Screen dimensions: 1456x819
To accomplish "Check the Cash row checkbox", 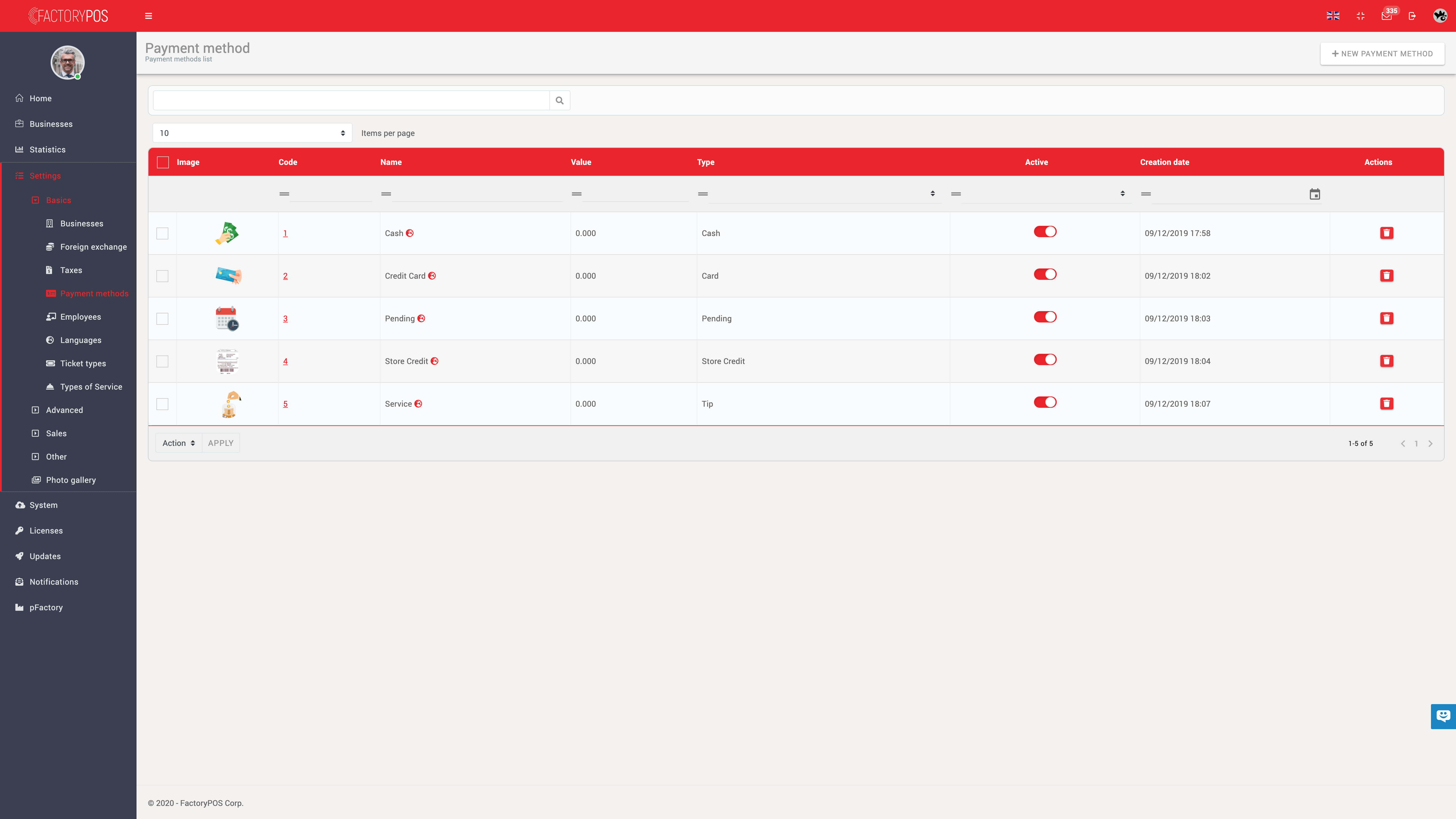I will point(162,233).
